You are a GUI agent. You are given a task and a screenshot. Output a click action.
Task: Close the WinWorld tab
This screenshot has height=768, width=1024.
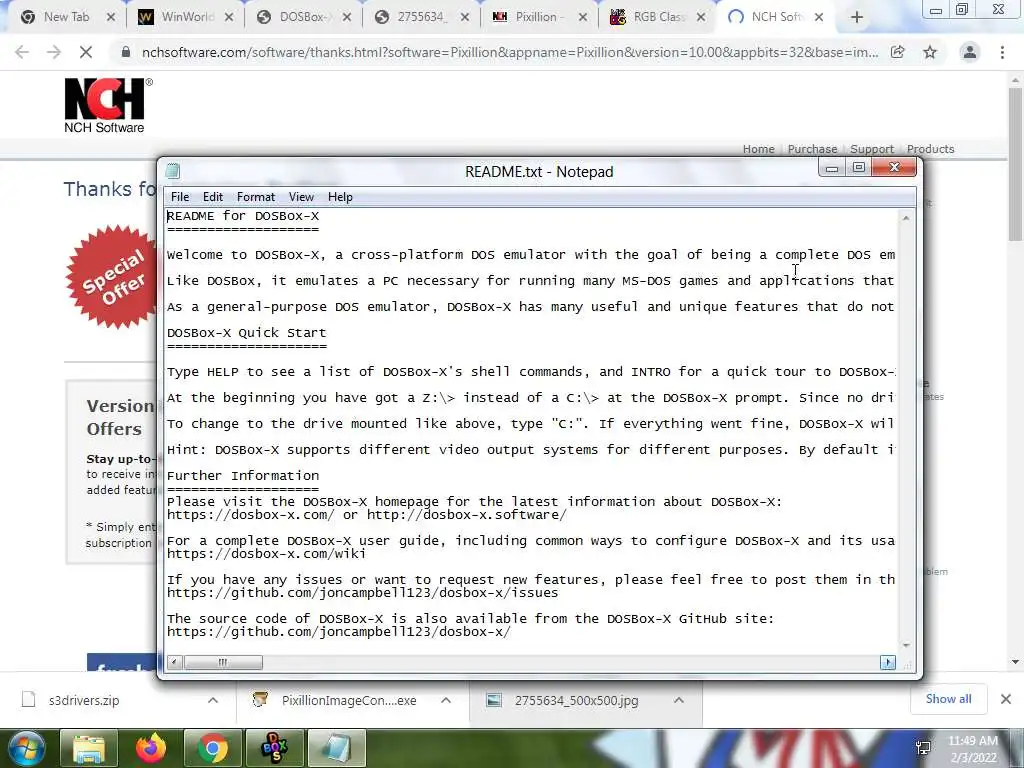pyautogui.click(x=229, y=17)
